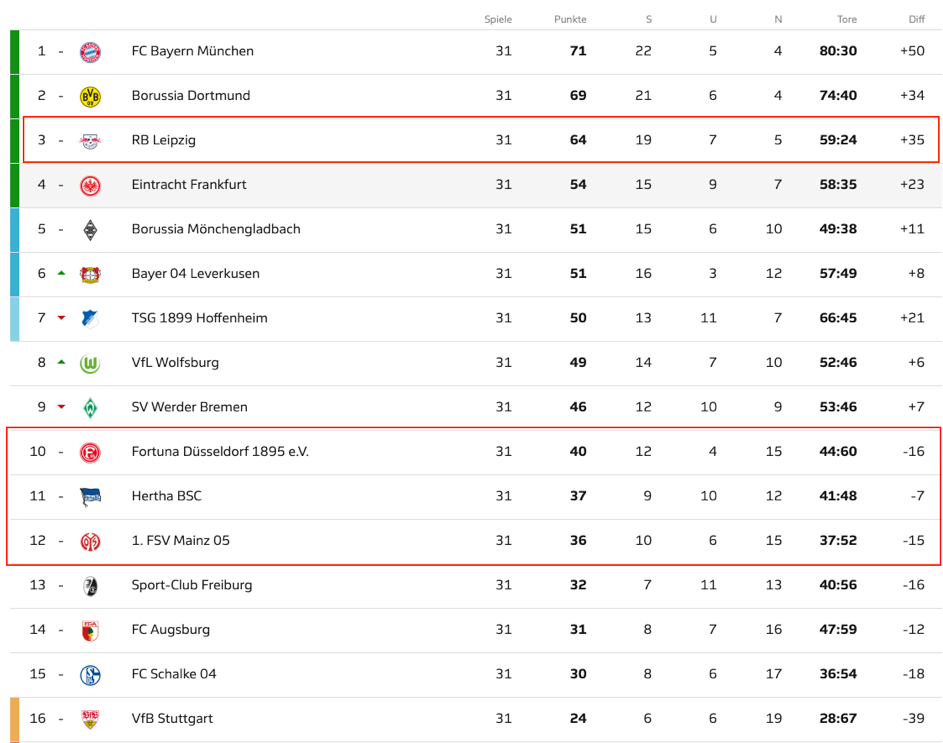Select the 1. FSV Mainz 05 name
This screenshot has height=743, width=943.
point(180,540)
